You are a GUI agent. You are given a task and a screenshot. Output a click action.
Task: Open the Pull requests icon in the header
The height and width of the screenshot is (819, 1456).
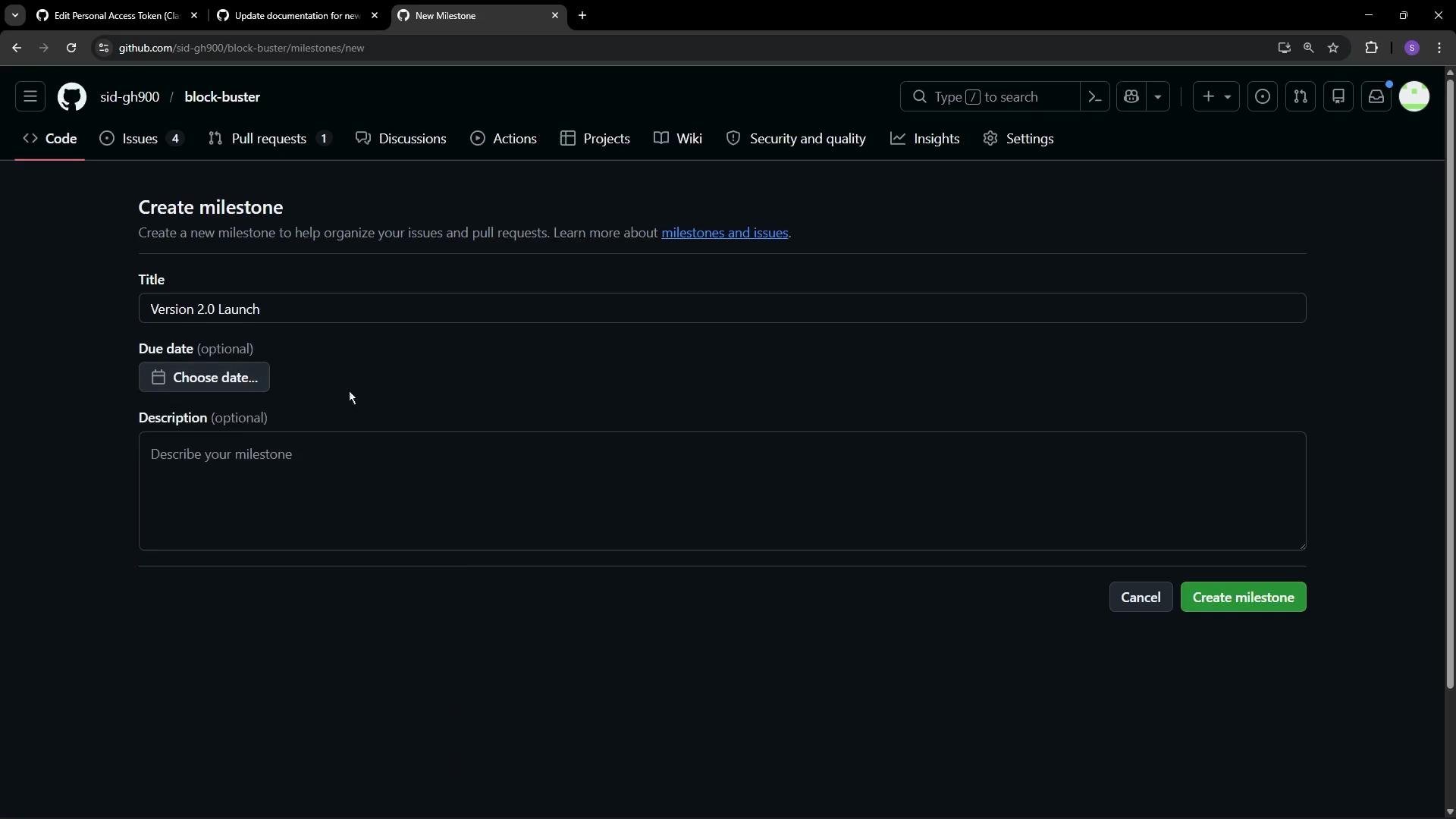pyautogui.click(x=1301, y=97)
